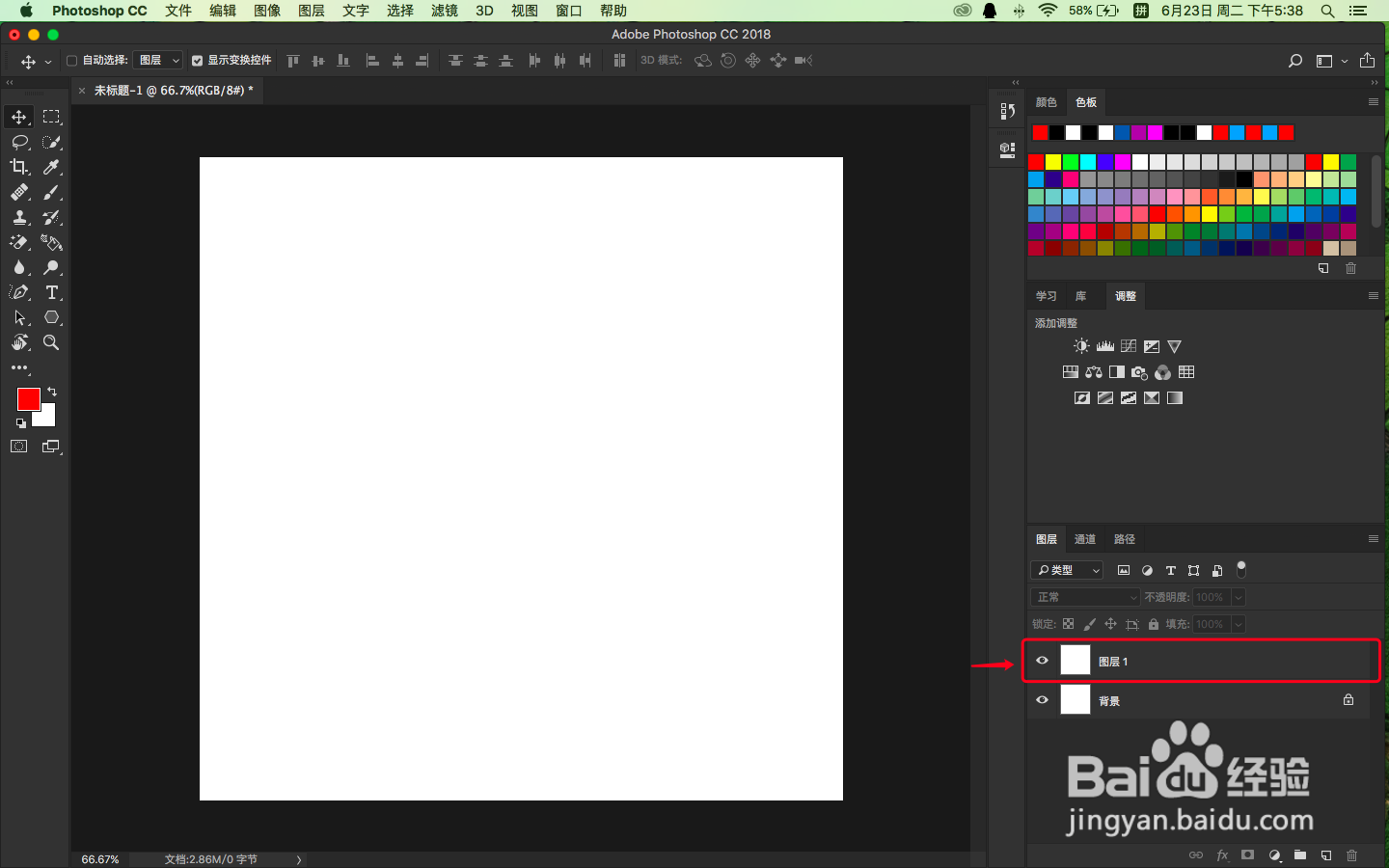Select the Horizontal Type tool

pyautogui.click(x=52, y=292)
